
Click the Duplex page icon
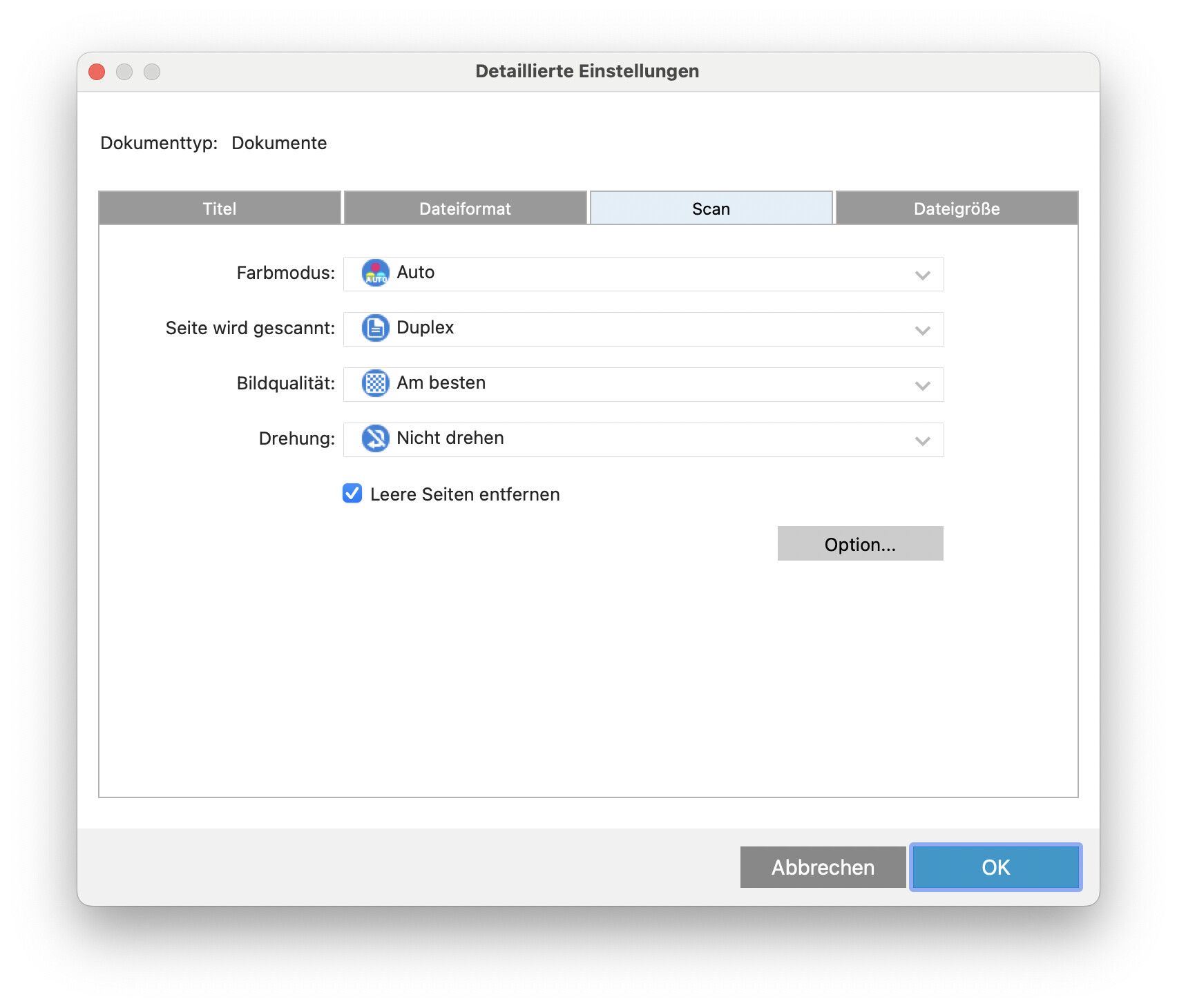coord(375,328)
